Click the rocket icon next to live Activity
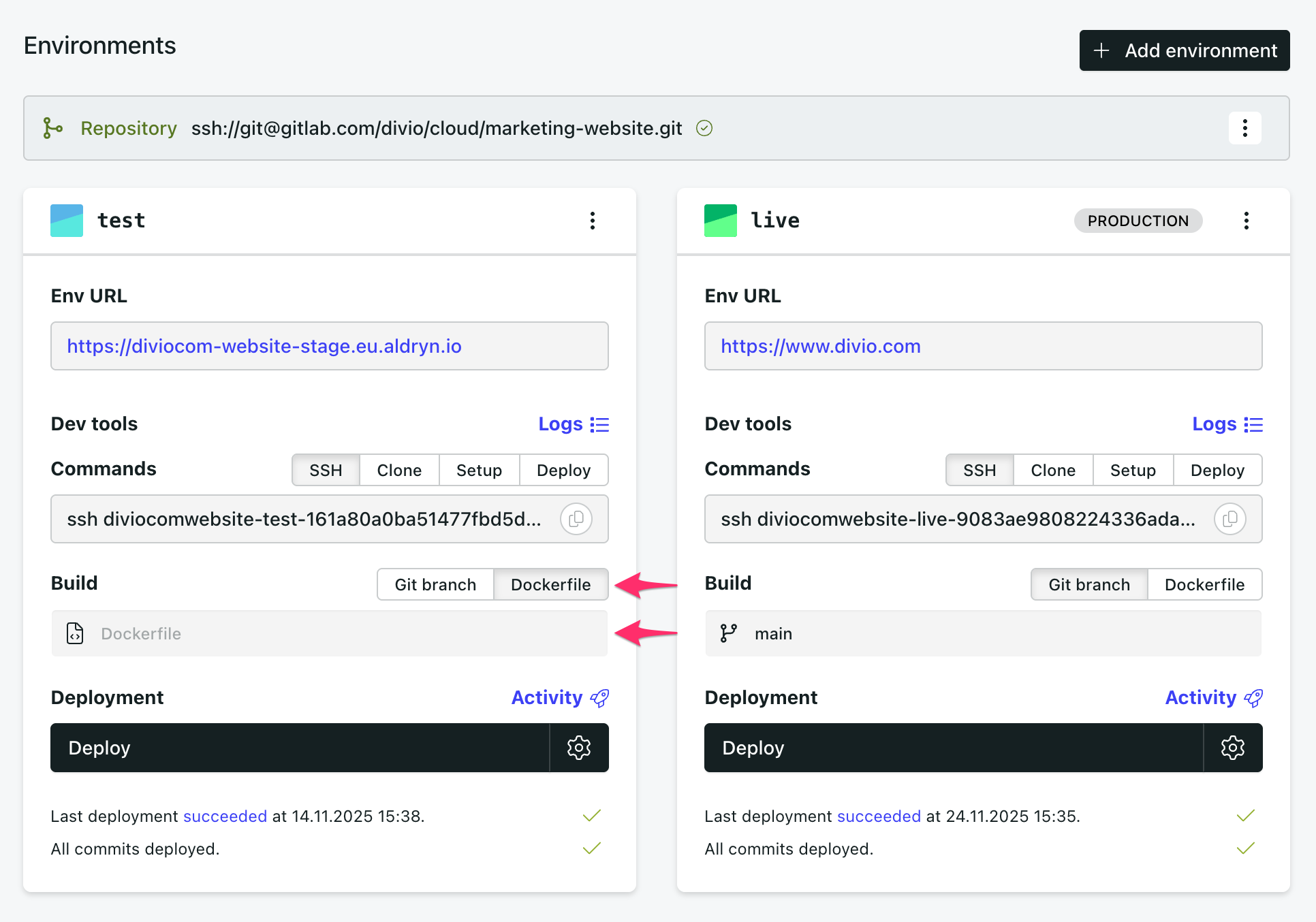 coord(1253,698)
